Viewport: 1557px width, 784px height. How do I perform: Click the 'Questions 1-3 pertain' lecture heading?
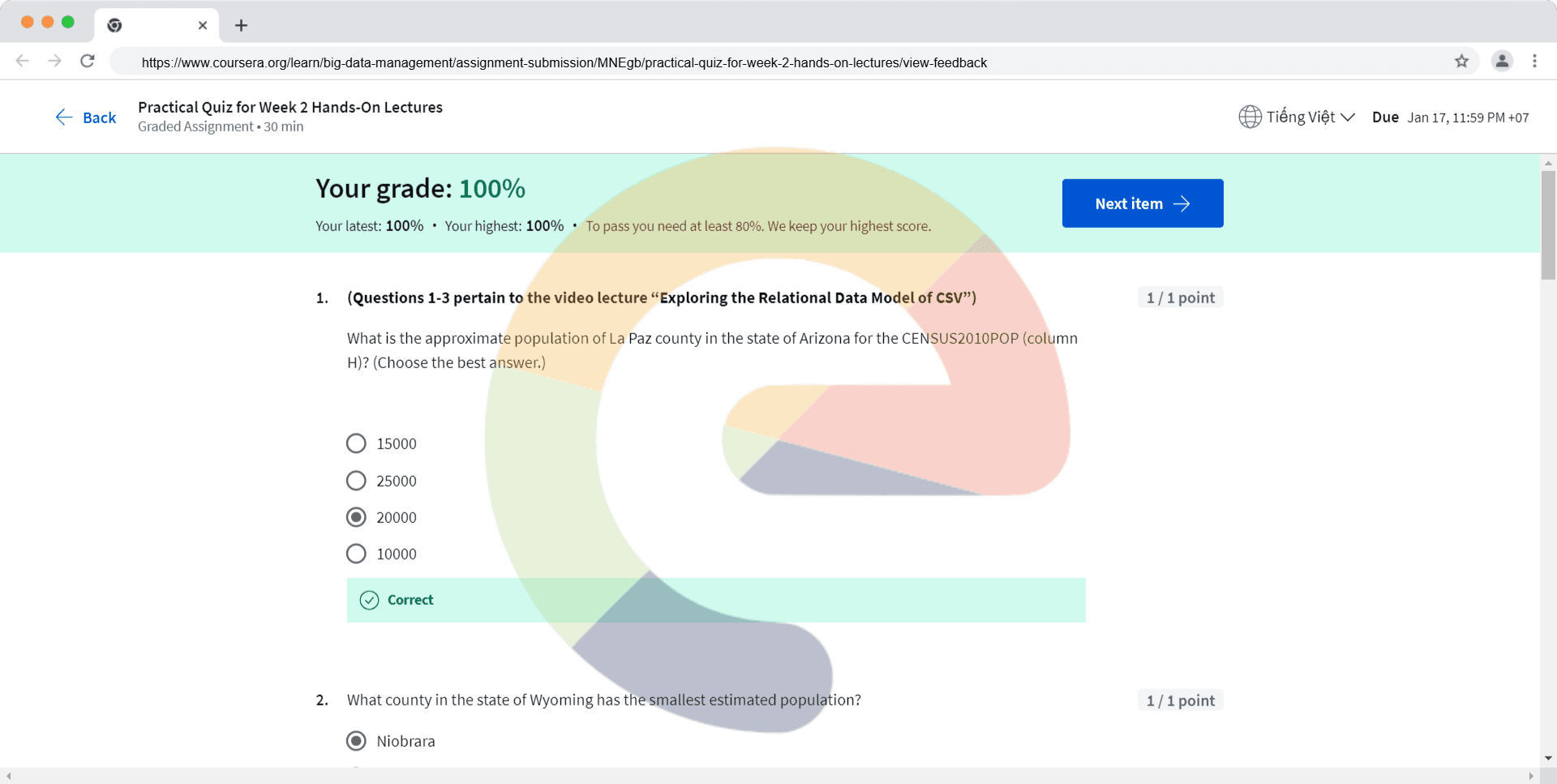662,298
